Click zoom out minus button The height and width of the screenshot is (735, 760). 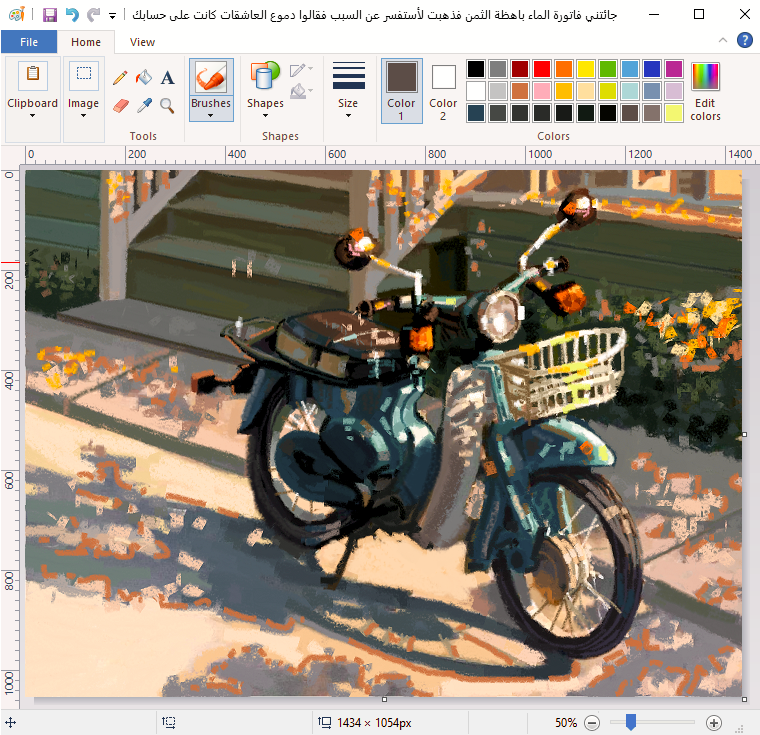[x=592, y=723]
